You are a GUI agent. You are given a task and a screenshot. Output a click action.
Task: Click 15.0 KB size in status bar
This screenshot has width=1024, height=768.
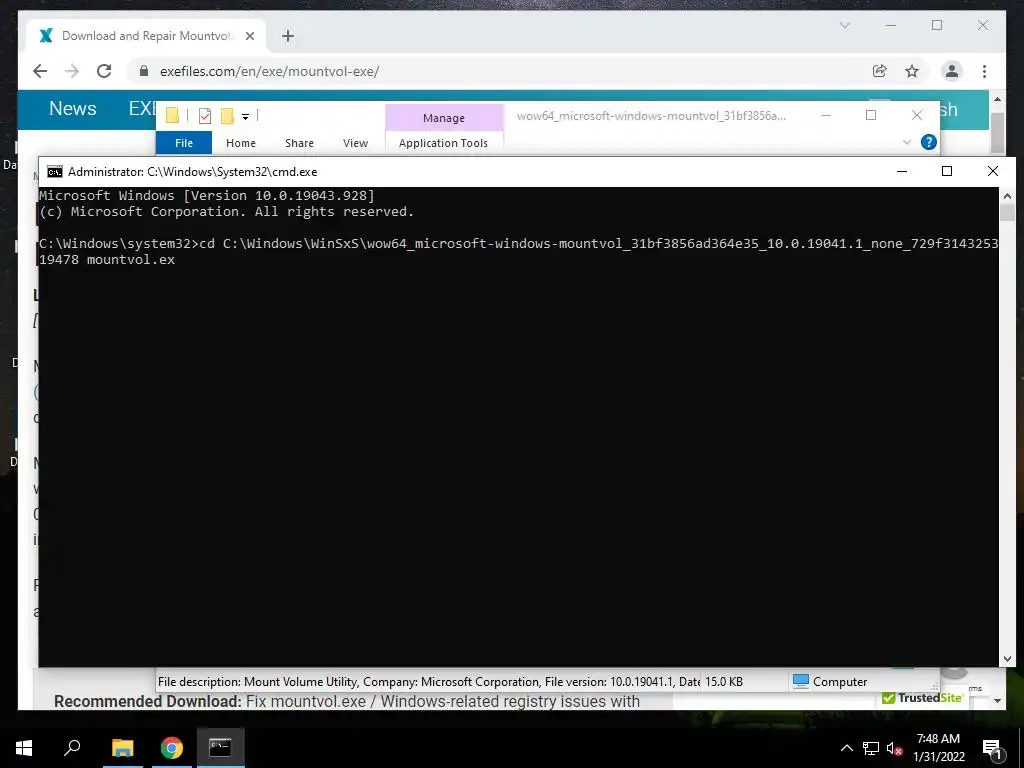tap(724, 681)
